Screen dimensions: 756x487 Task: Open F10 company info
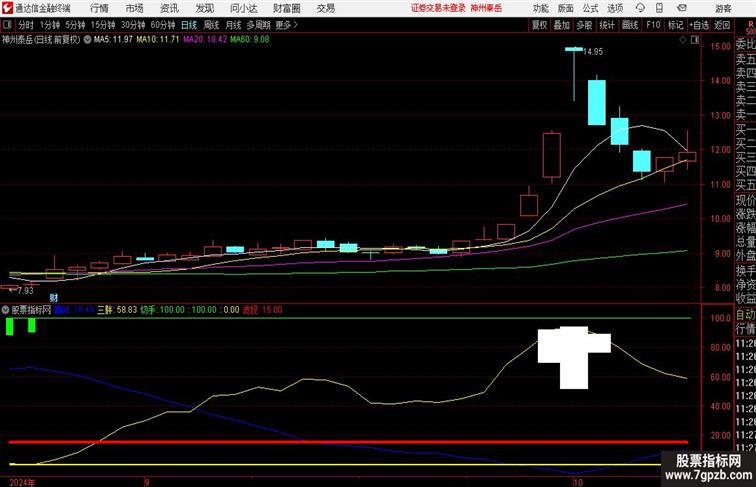(653, 25)
